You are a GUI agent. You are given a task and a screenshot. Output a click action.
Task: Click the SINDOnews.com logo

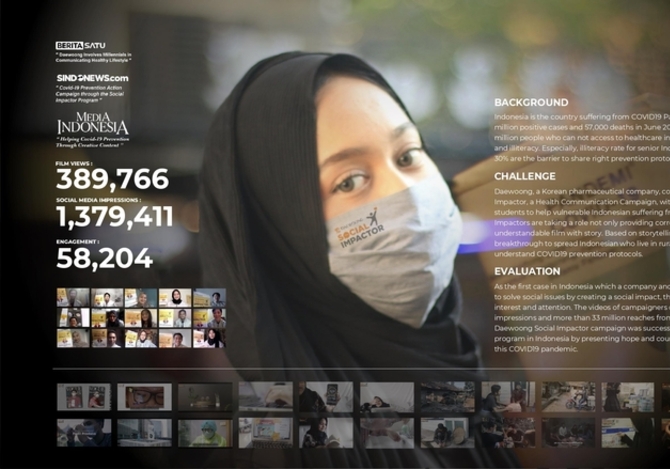point(92,78)
